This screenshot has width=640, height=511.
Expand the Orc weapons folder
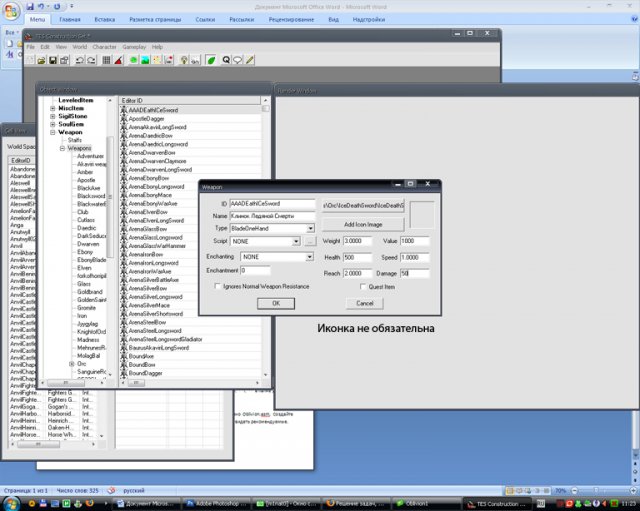point(71,364)
